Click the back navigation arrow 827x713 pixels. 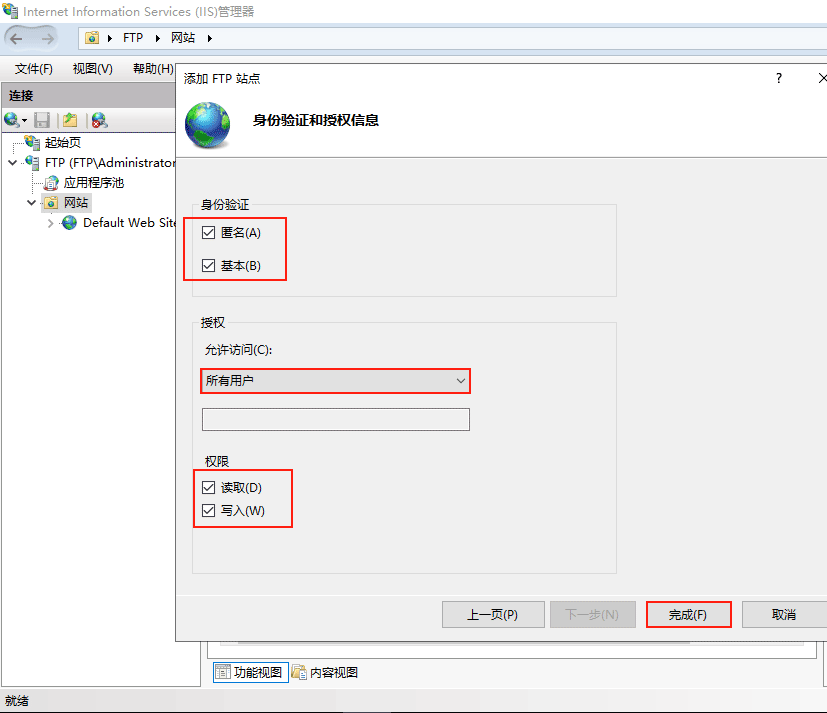click(16, 38)
